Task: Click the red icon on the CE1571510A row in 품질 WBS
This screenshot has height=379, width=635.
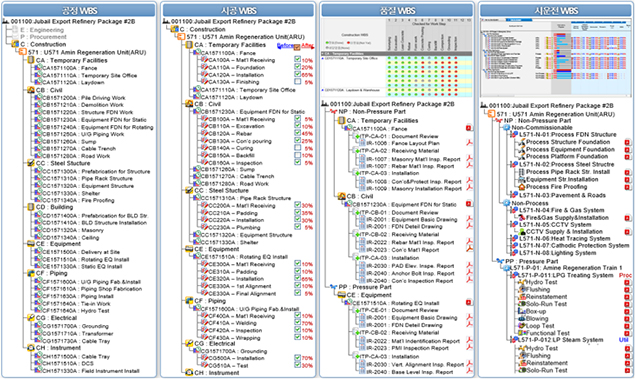Action: [469, 302]
